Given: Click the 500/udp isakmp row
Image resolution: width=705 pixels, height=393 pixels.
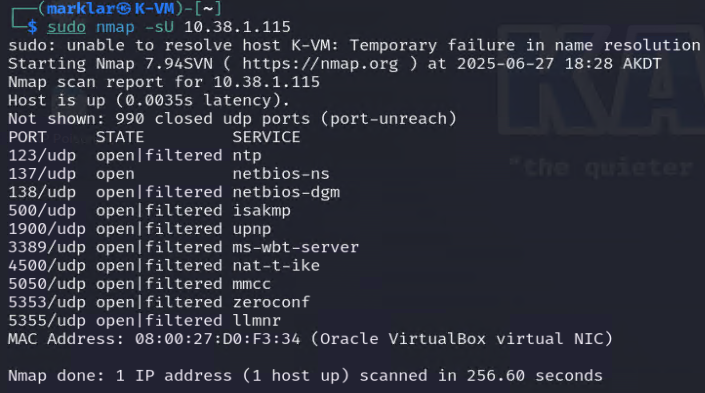Looking at the screenshot, I should tap(149, 211).
